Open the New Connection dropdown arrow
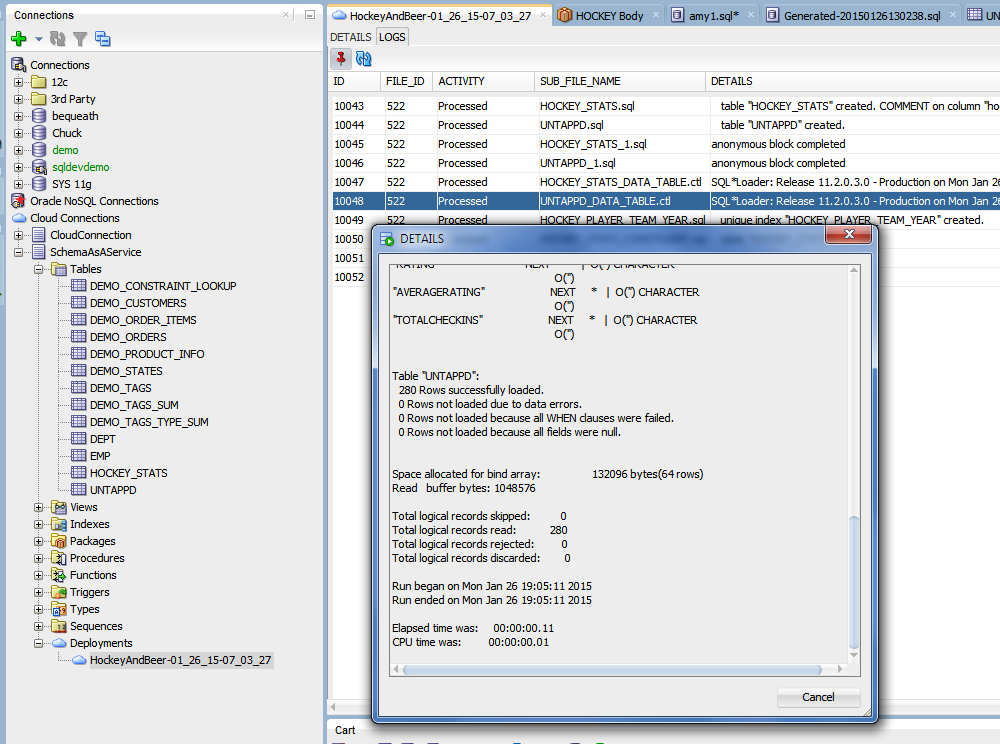1000x744 pixels. click(38, 40)
